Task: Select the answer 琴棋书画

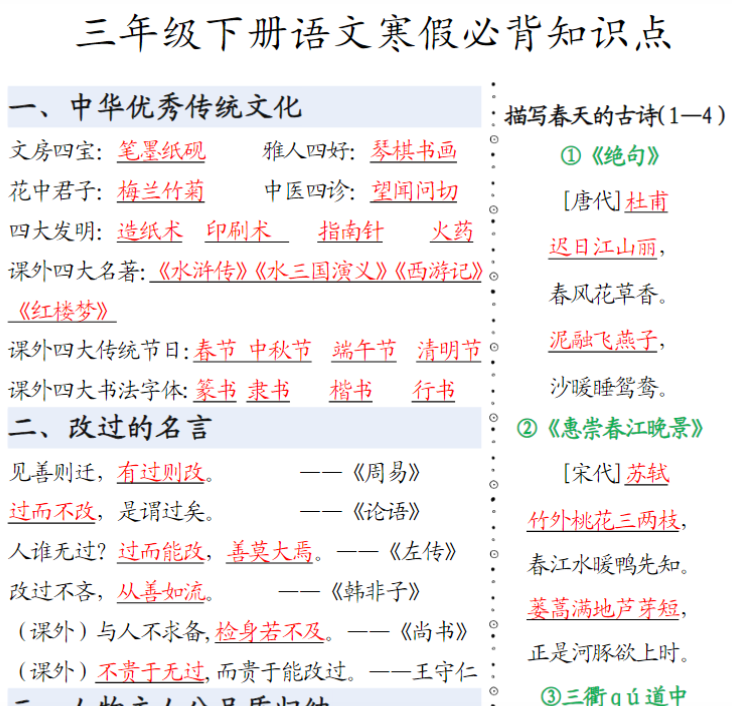Action: pyautogui.click(x=414, y=151)
